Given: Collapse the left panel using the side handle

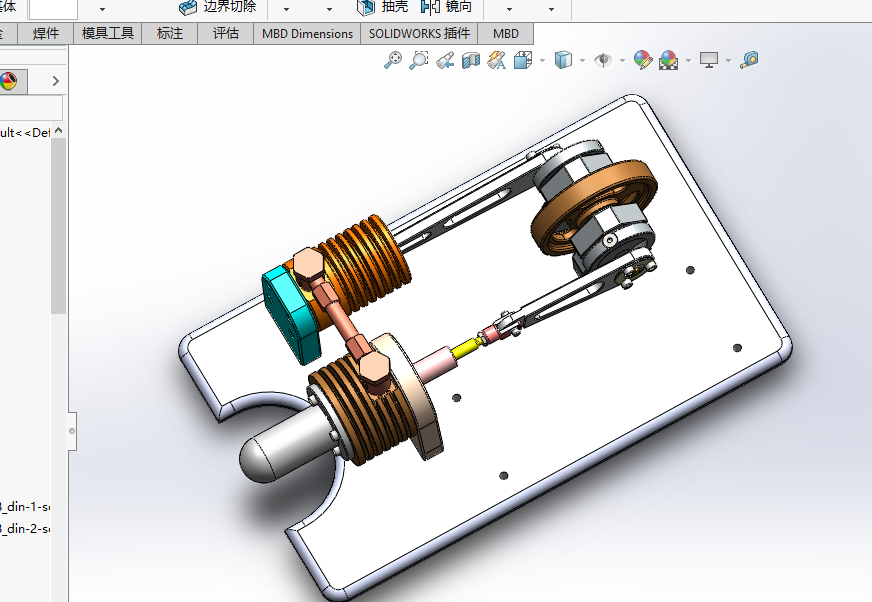Looking at the screenshot, I should tap(72, 431).
